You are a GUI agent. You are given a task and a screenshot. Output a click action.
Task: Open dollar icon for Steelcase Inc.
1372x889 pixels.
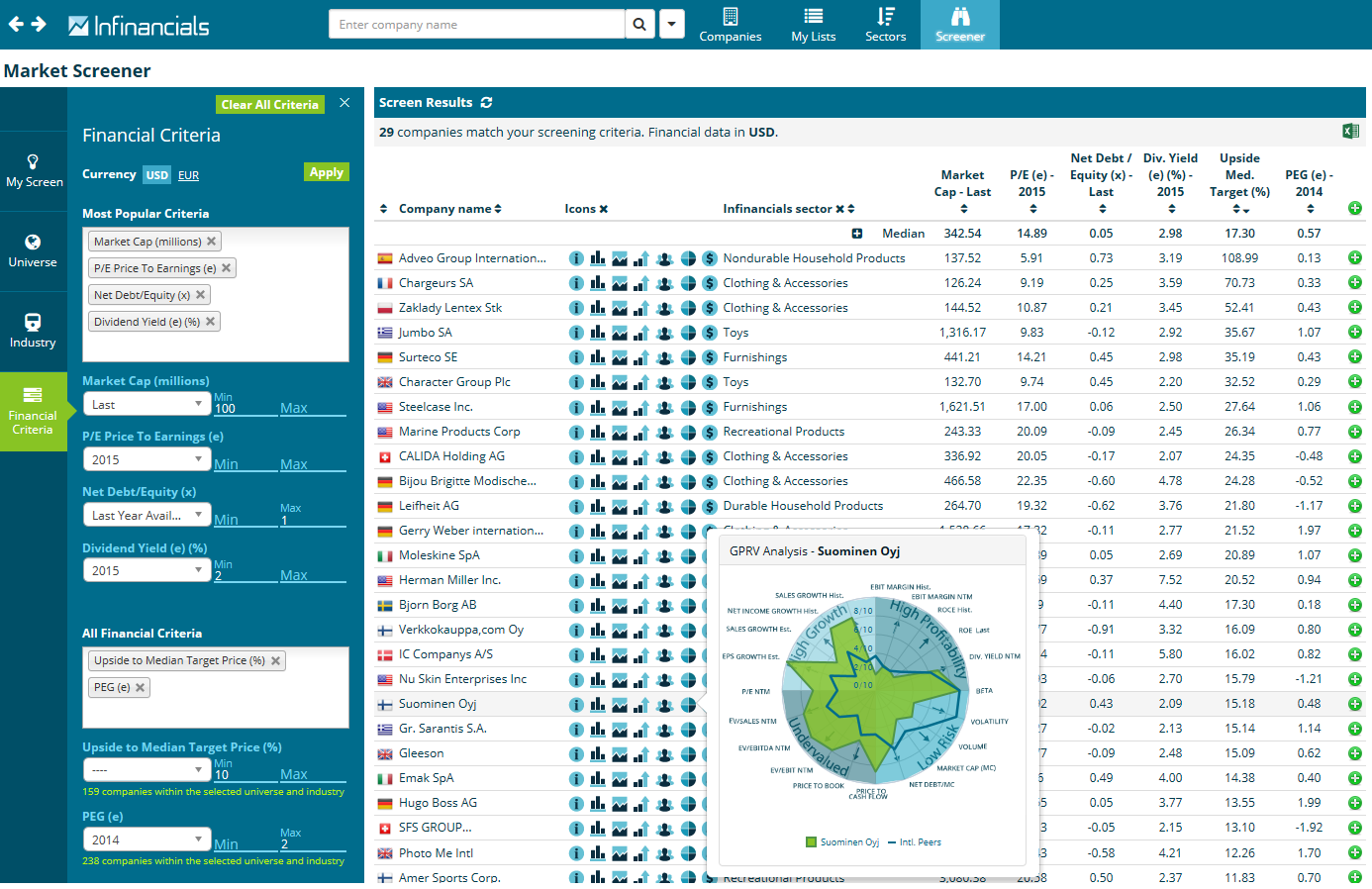710,407
